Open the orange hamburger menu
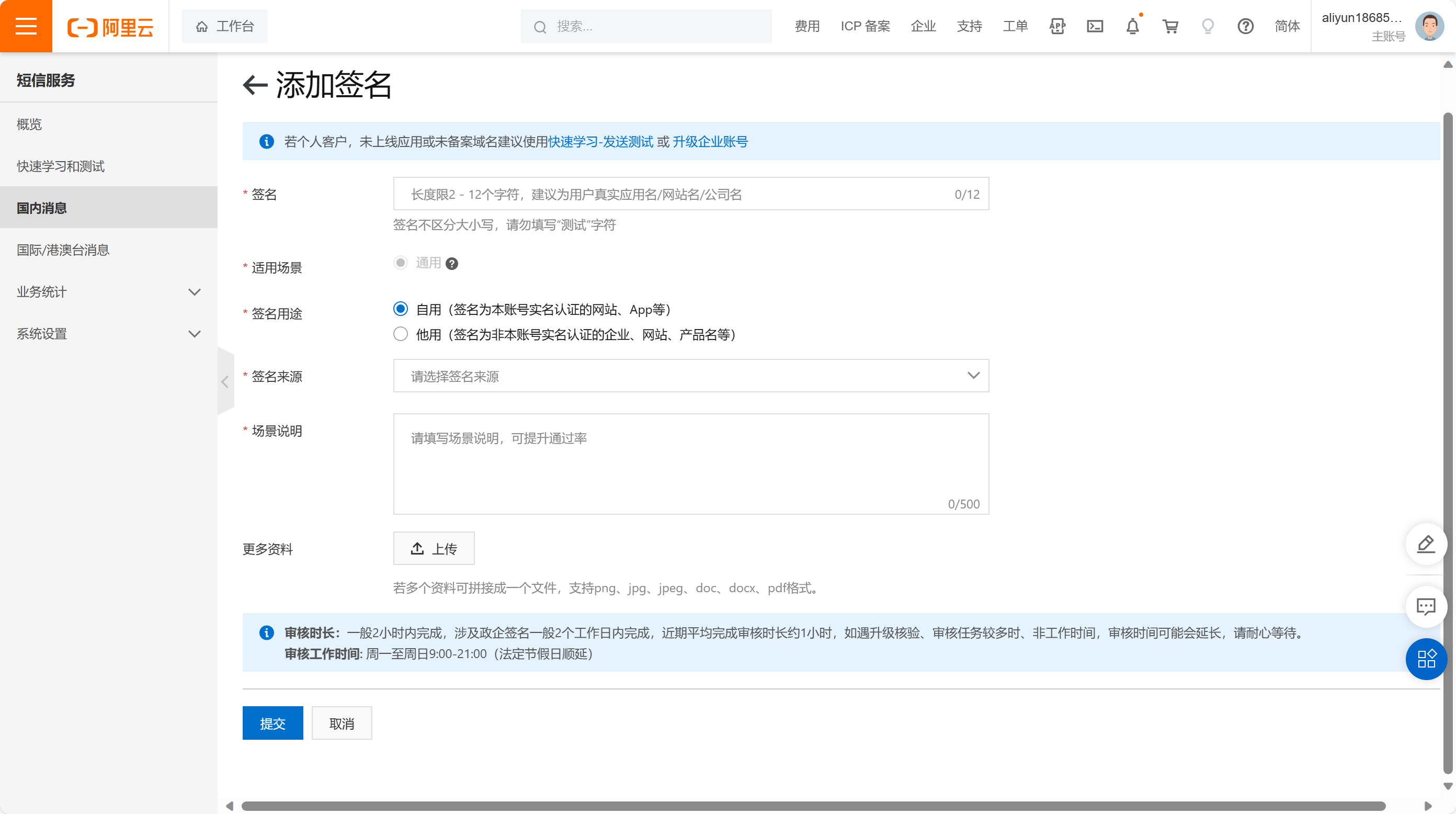 coord(26,26)
